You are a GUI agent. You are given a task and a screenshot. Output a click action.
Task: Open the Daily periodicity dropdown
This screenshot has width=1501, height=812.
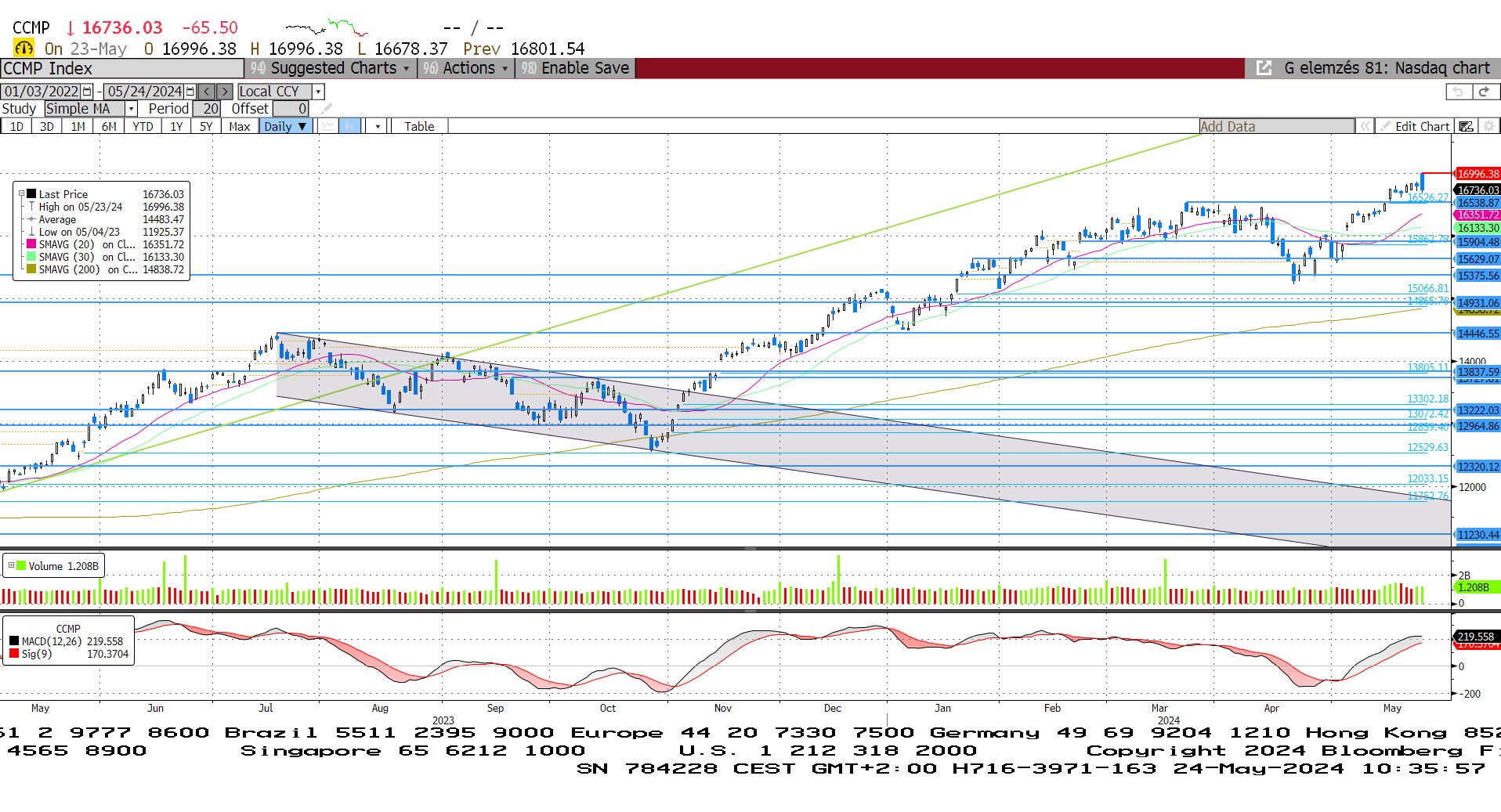pyautogui.click(x=285, y=126)
